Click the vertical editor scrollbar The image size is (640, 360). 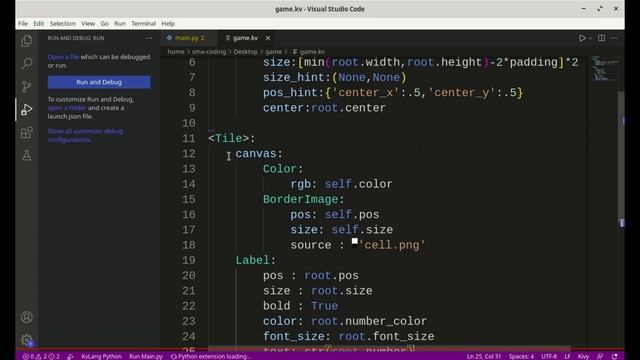coord(621,155)
